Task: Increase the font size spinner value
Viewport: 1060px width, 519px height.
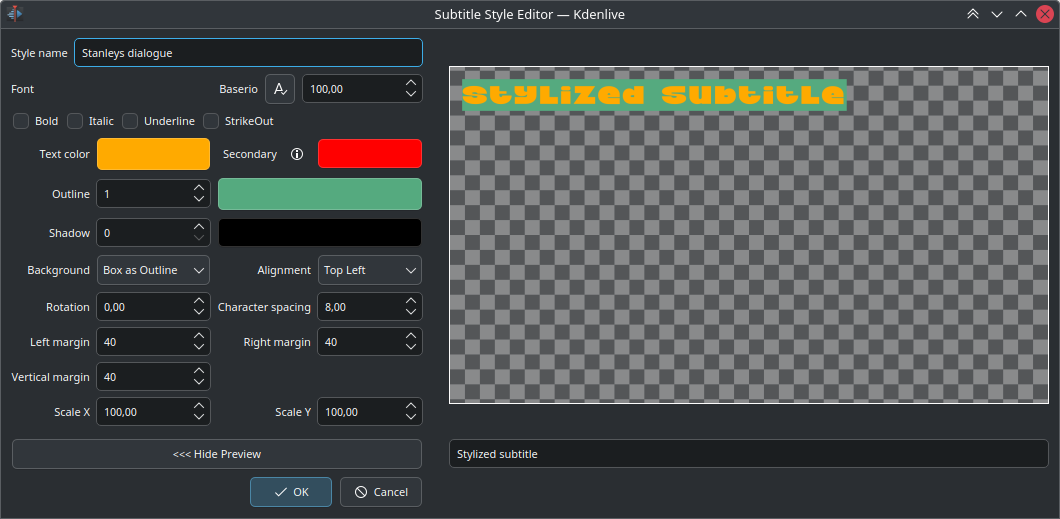Action: point(411,83)
